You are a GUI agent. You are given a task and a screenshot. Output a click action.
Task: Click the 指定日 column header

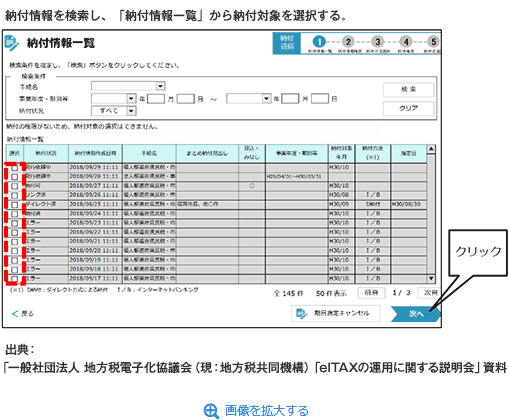409,153
